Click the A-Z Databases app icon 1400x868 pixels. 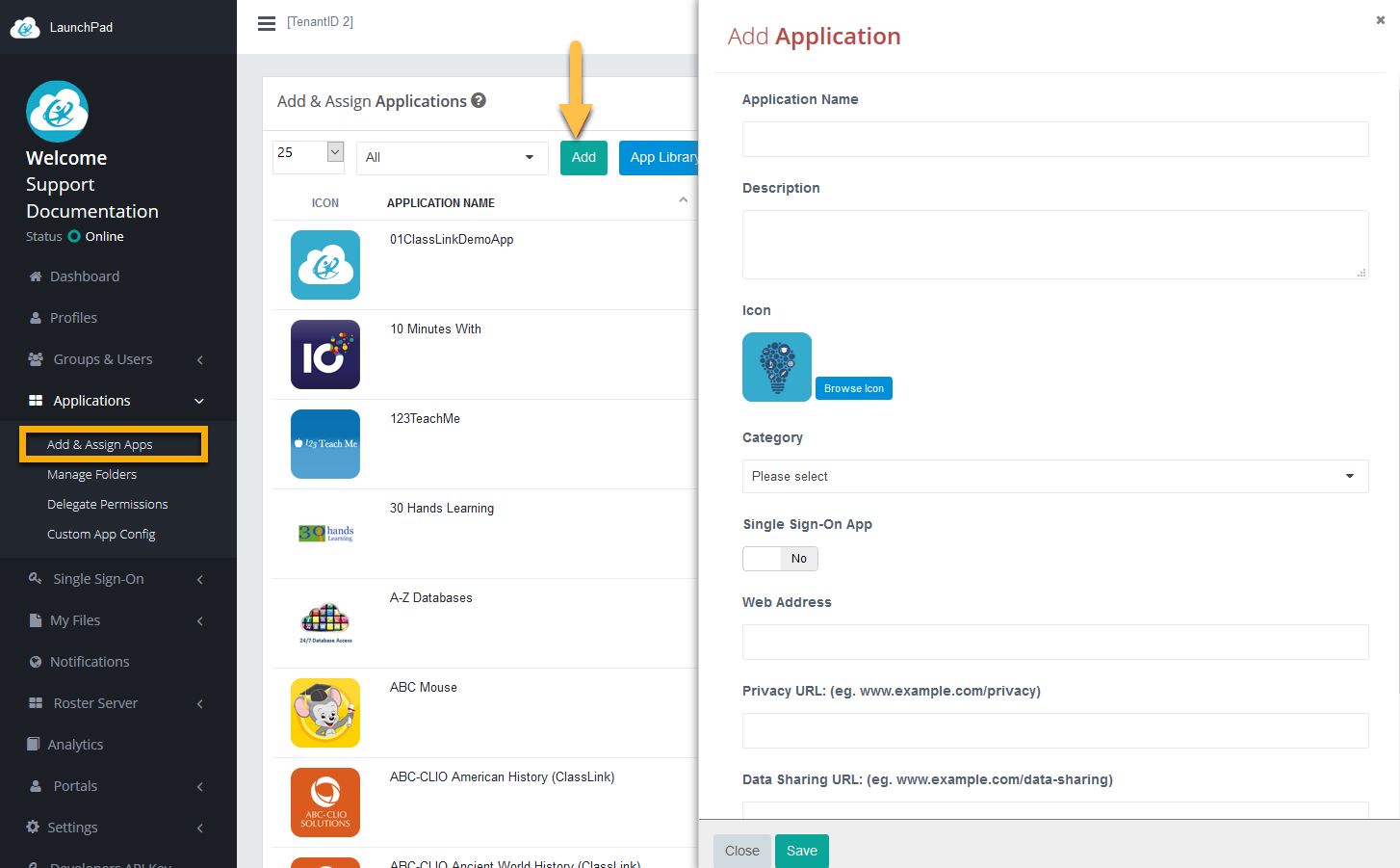[325, 623]
